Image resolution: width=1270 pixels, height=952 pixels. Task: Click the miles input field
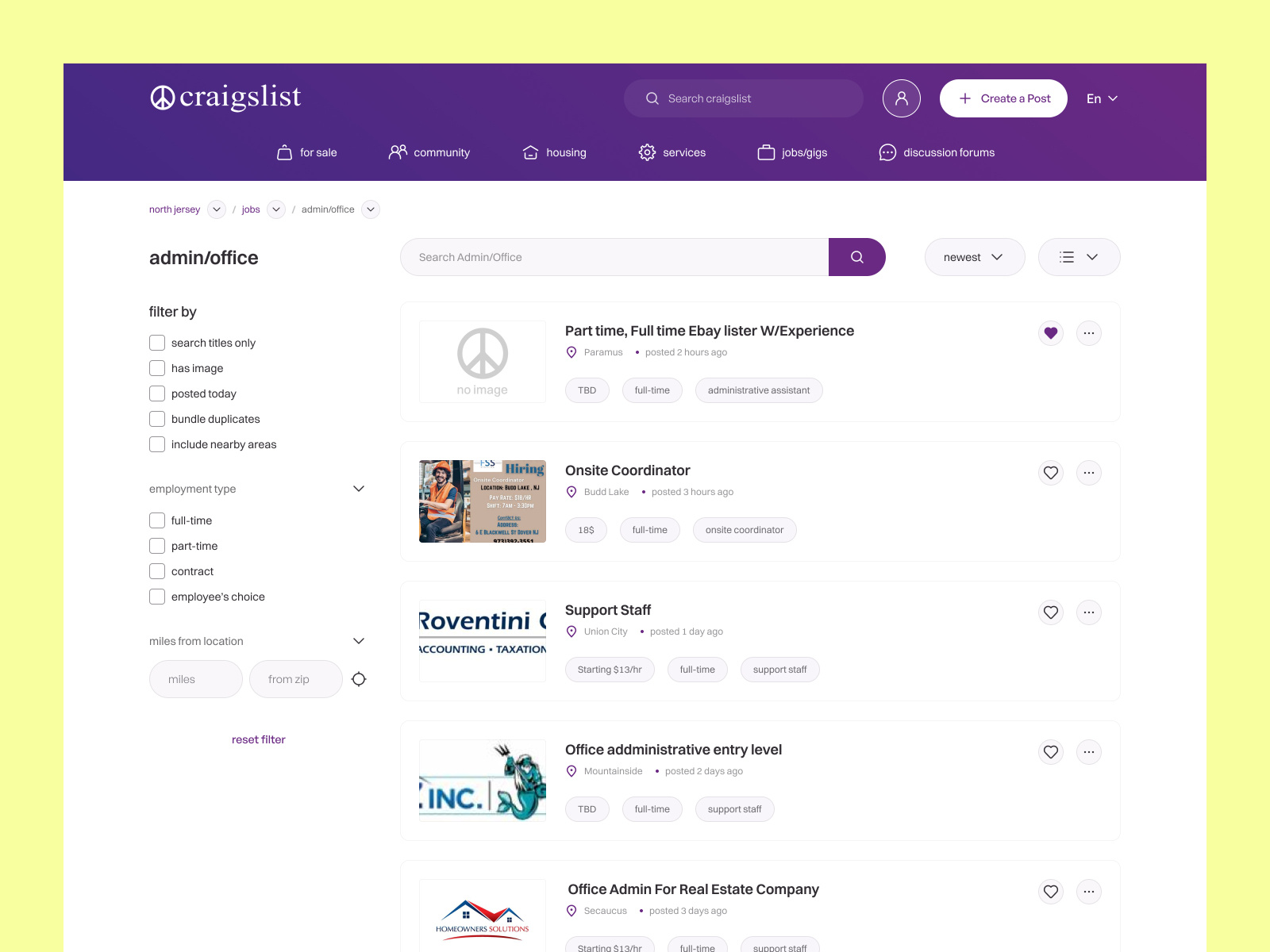pos(196,679)
